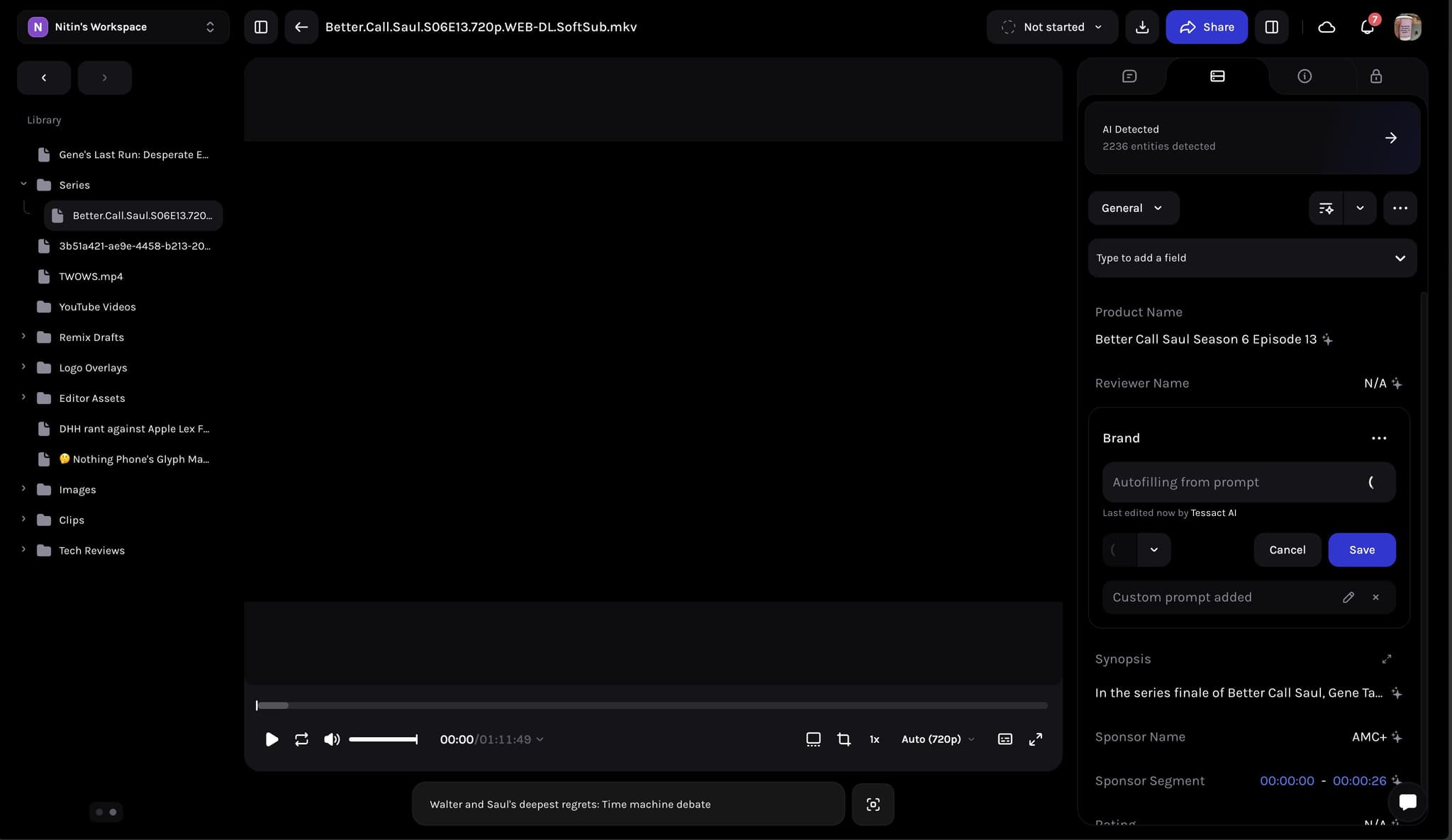The height and width of the screenshot is (840, 1452).
Task: Switch to the info panel icon
Action: click(1305, 76)
